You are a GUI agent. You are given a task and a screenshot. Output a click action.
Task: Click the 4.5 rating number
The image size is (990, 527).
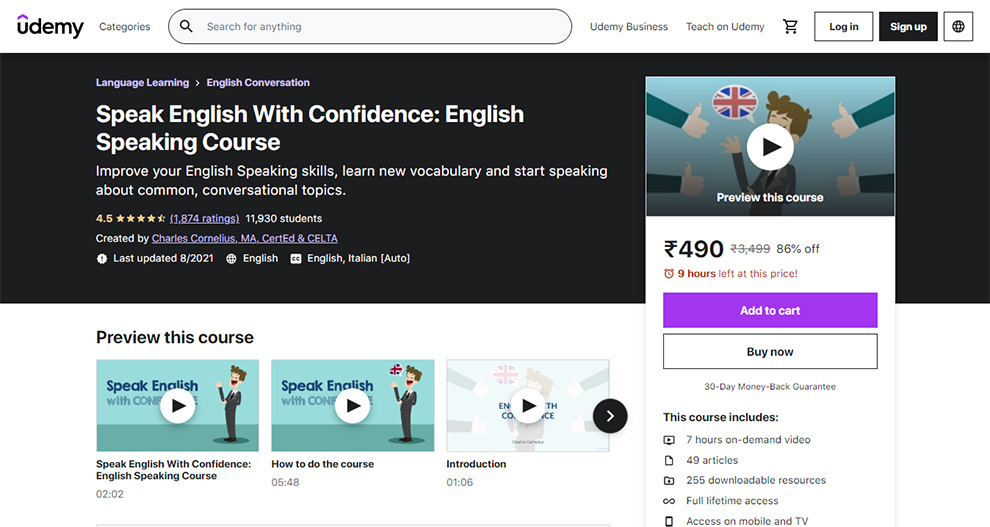coord(104,218)
